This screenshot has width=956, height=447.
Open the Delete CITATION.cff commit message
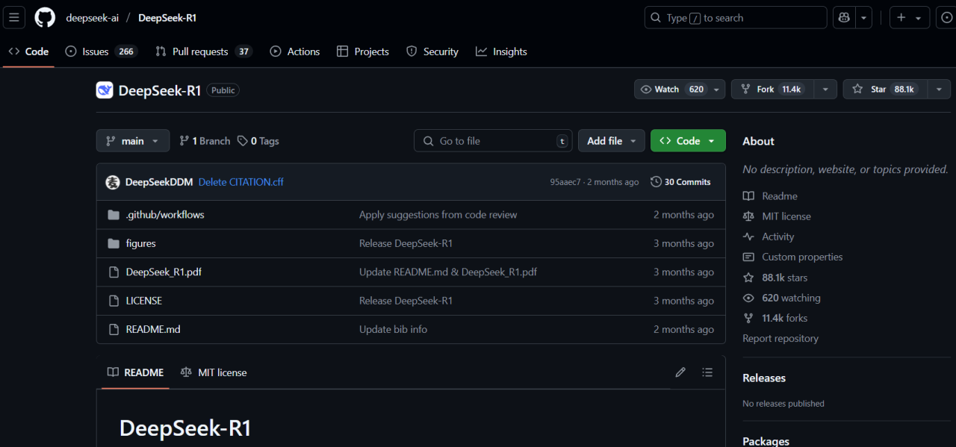[241, 182]
